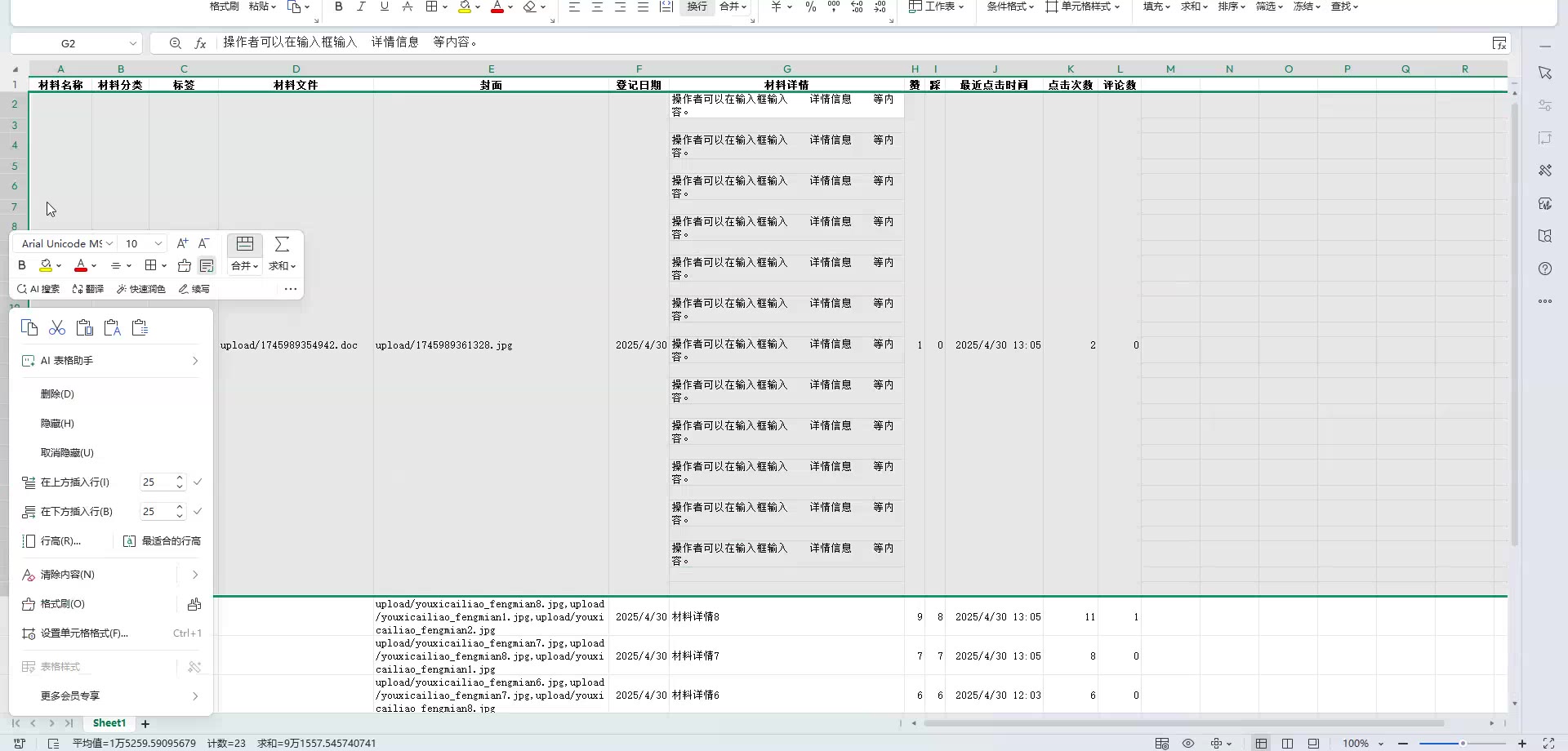This screenshot has width=1568, height=751.
Task: Click 最适合的行高 autofit row height
Action: point(162,541)
